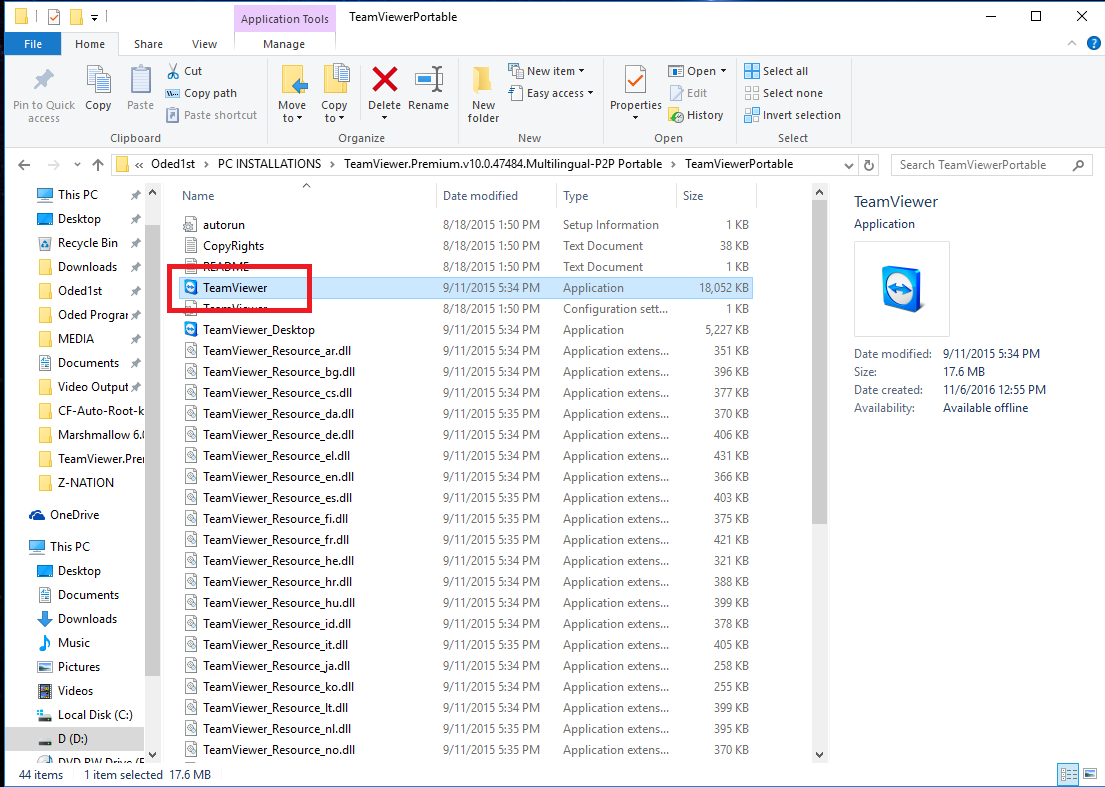This screenshot has width=1105, height=787.
Task: Click the TeamViewer preview thumbnail
Action: point(901,289)
